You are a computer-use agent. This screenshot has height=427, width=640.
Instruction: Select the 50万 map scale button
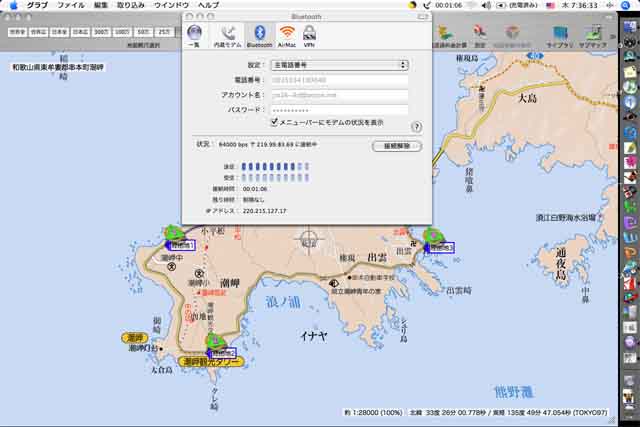[143, 32]
